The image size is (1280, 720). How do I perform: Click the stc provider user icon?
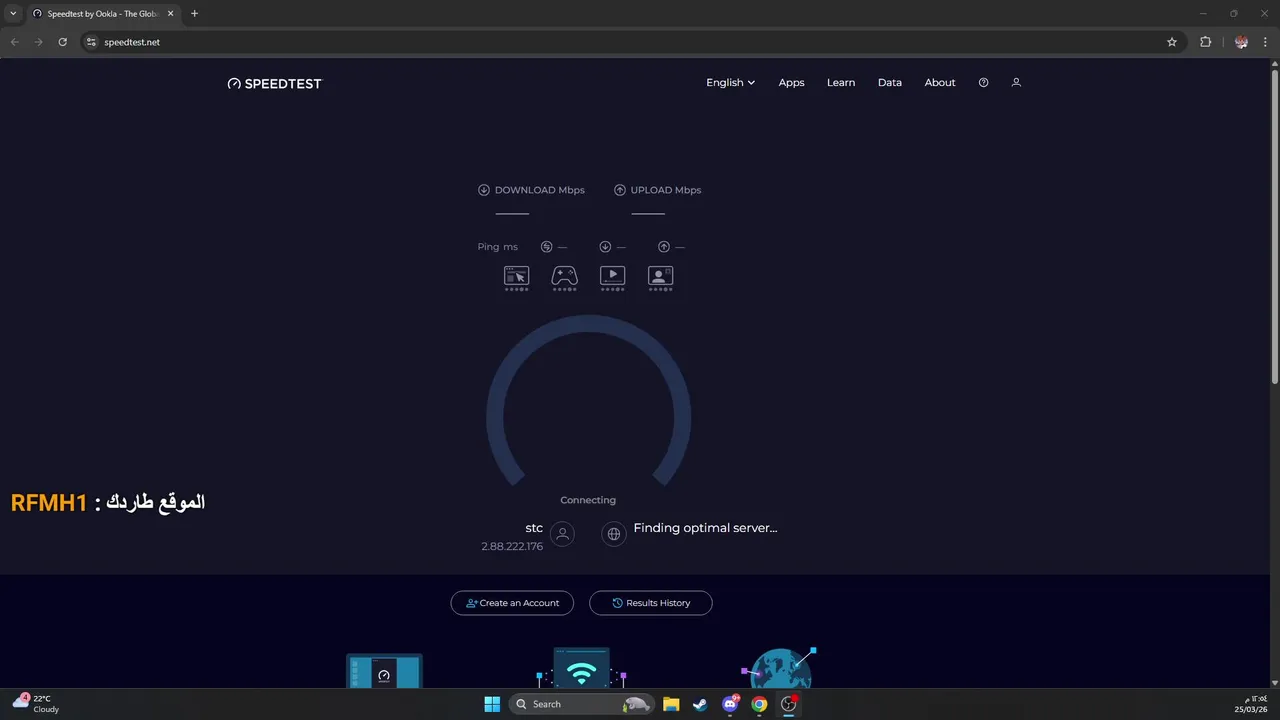click(563, 534)
